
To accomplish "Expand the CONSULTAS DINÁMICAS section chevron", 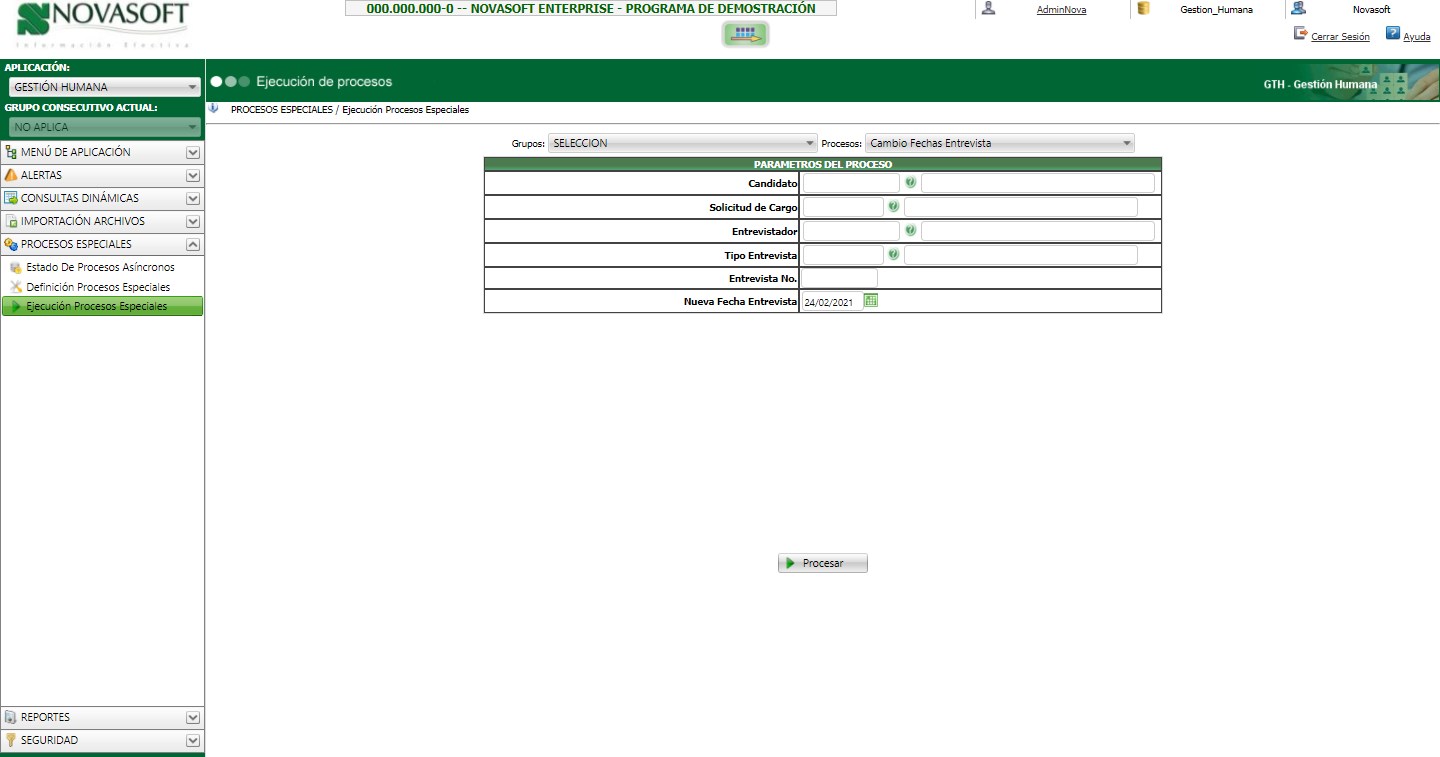I will pyautogui.click(x=193, y=199).
